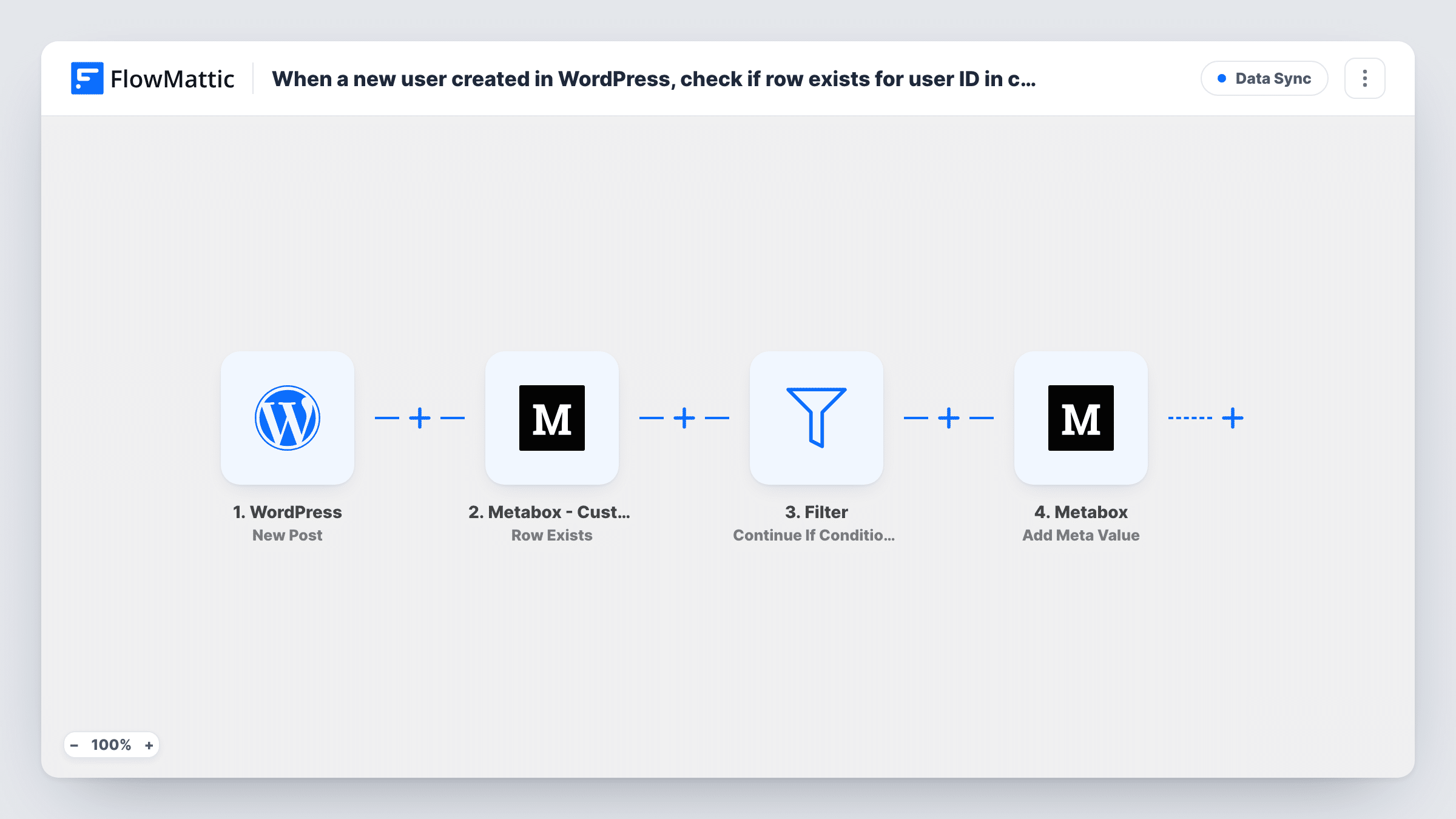Open the WordPress trigger step icon
Screen dimensions: 1456x819
pos(288,418)
